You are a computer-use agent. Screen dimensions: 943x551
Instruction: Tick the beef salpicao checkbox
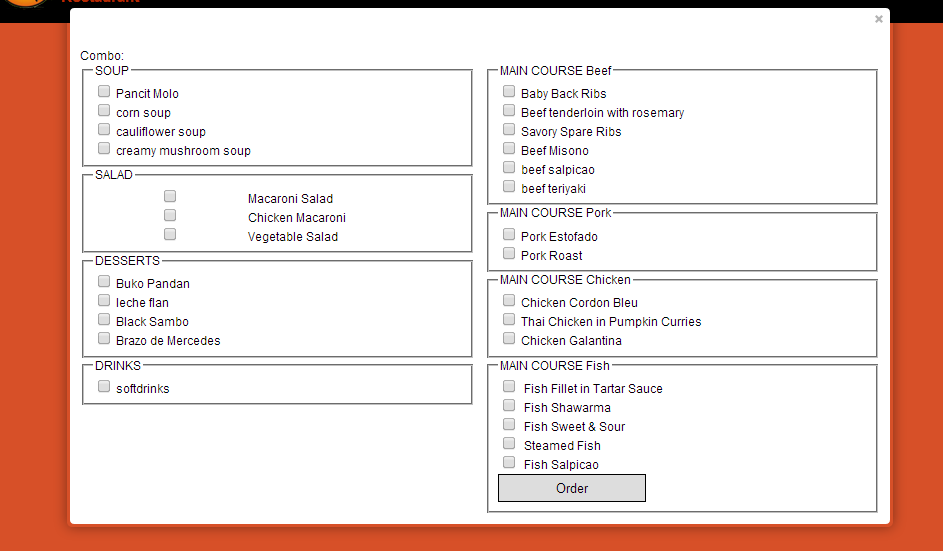tap(509, 167)
